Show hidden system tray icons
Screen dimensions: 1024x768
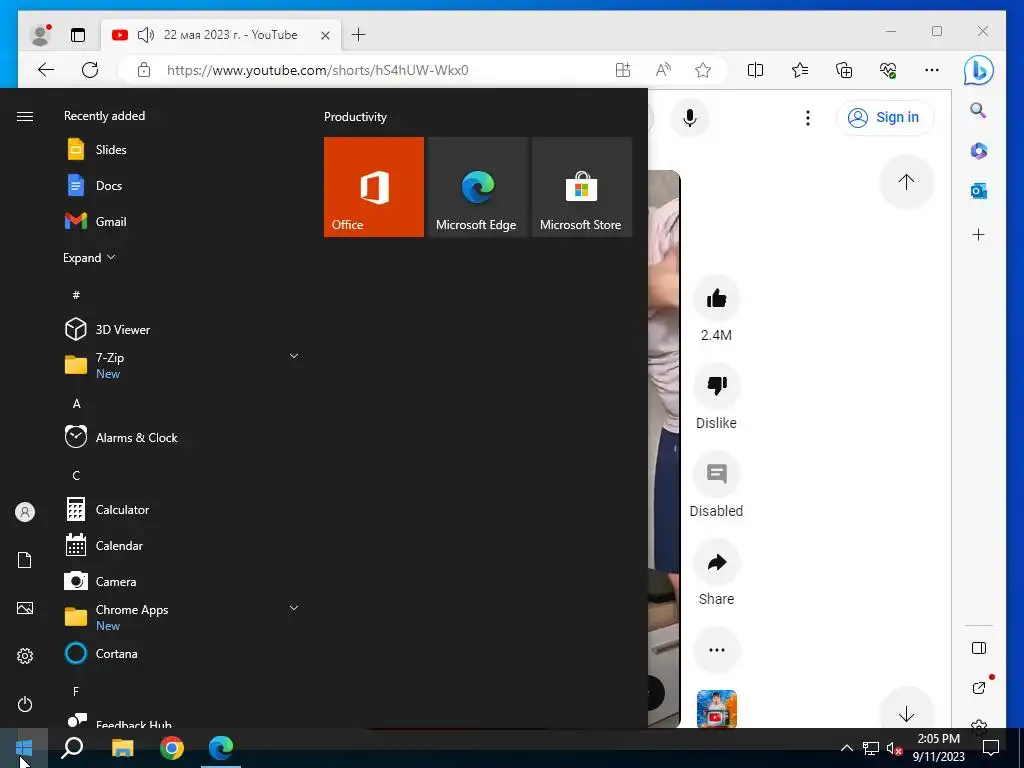(x=846, y=748)
